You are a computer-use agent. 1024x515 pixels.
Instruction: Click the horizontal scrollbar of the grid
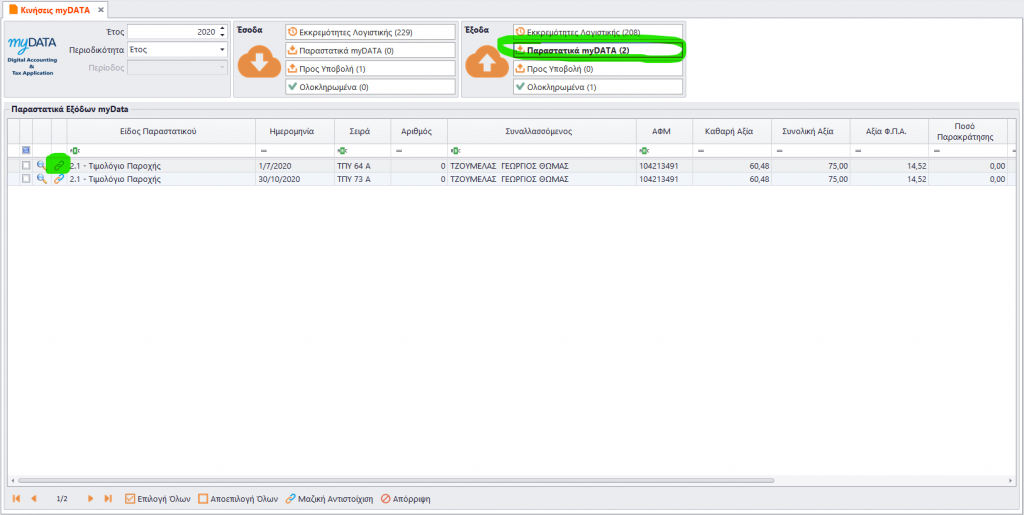[x=394, y=480]
